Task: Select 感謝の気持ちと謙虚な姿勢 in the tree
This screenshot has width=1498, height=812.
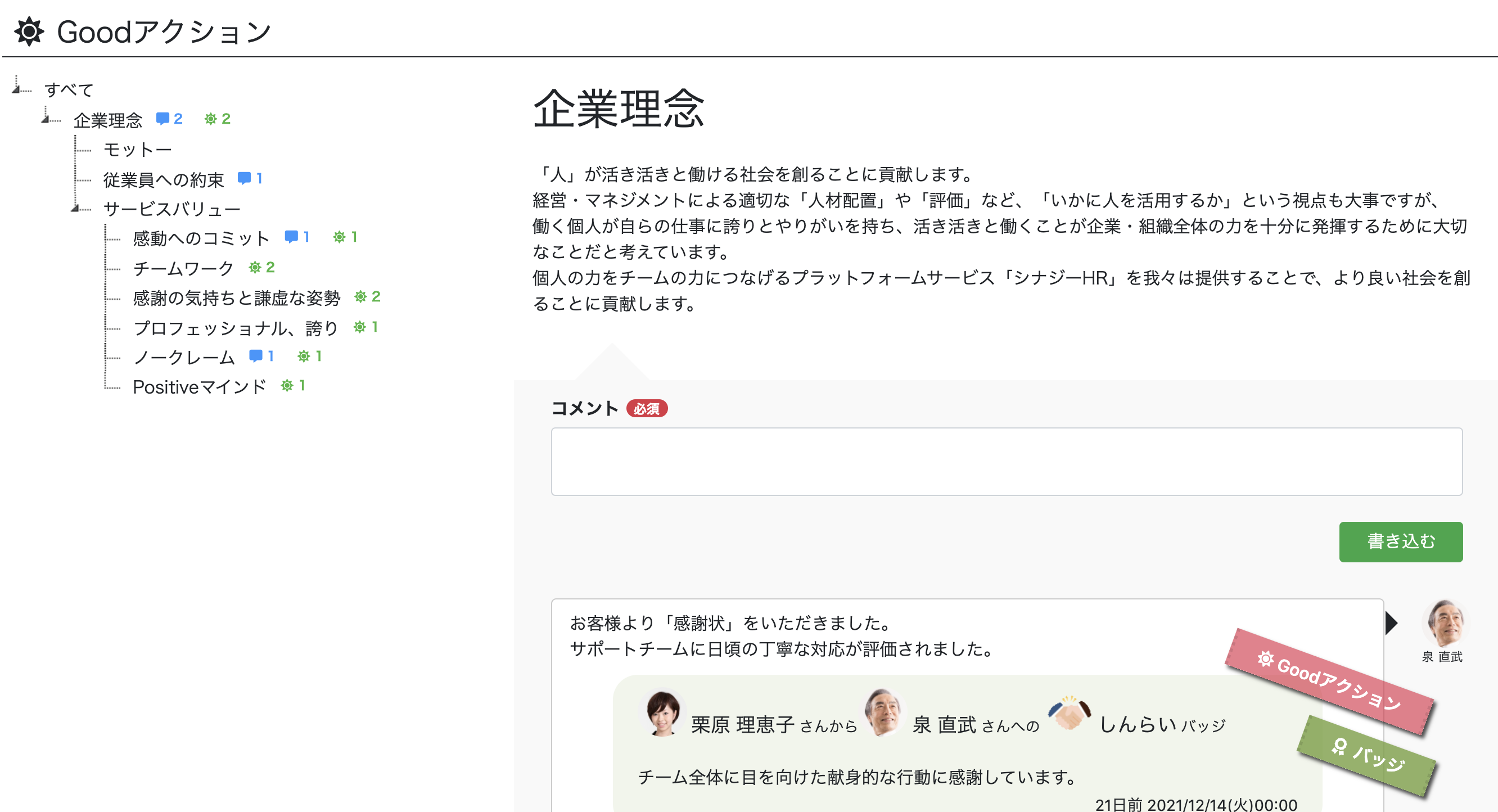Action: [x=237, y=298]
